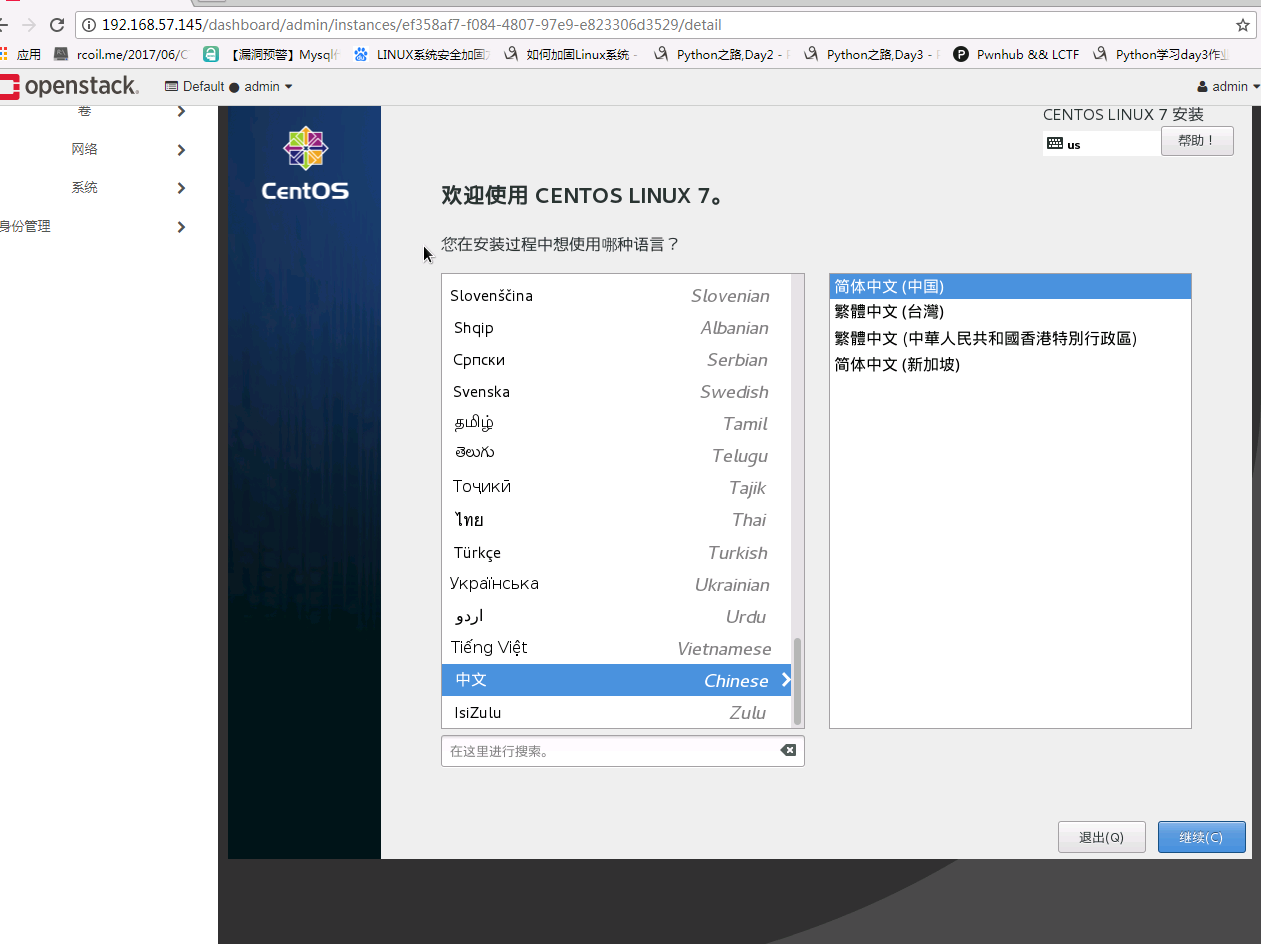The height and width of the screenshot is (944, 1261).
Task: Select IsiZulu (Zulu) language
Action: pyautogui.click(x=616, y=713)
